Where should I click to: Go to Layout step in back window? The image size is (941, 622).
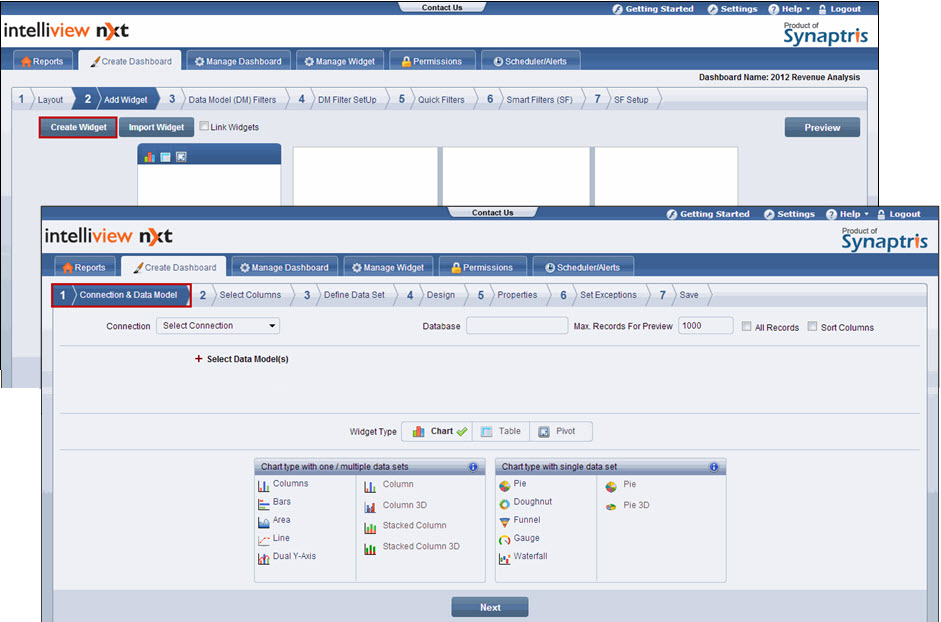[42, 100]
